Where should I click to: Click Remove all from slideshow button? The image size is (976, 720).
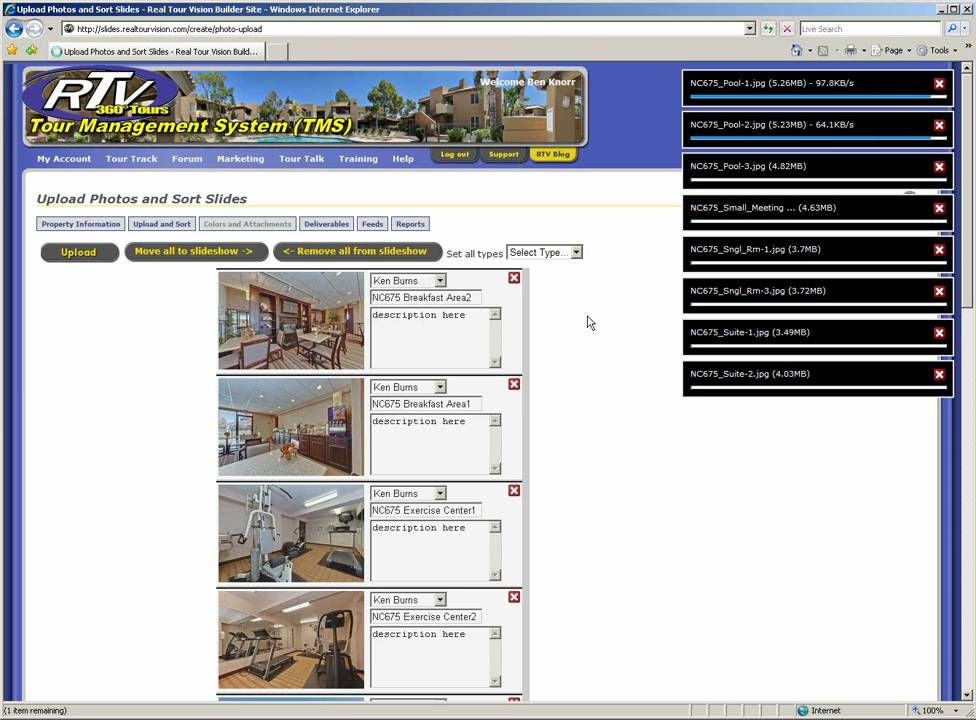coord(357,251)
